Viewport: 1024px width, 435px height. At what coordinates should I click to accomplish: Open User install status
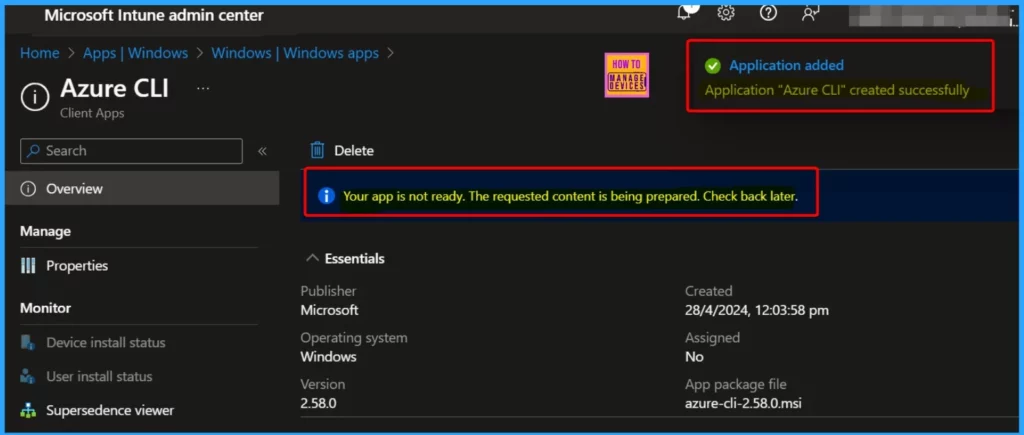click(99, 376)
